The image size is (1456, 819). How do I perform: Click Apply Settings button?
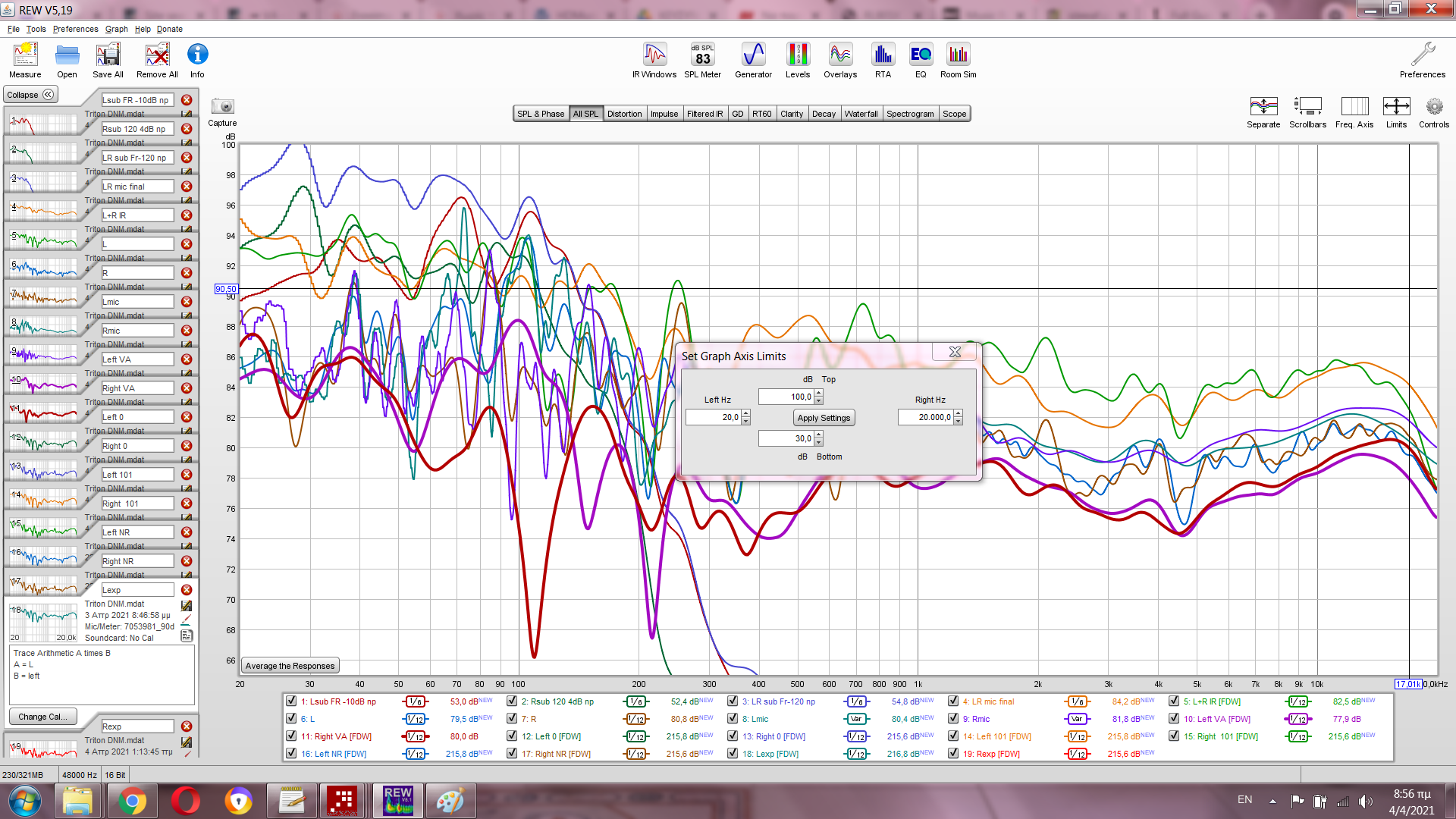[824, 418]
